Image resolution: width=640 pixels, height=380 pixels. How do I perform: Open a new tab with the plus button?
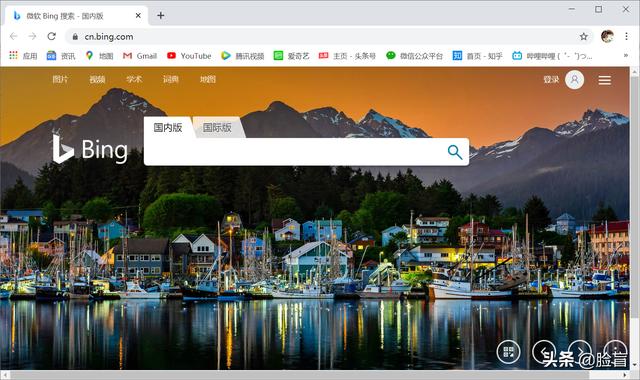pyautogui.click(x=161, y=16)
